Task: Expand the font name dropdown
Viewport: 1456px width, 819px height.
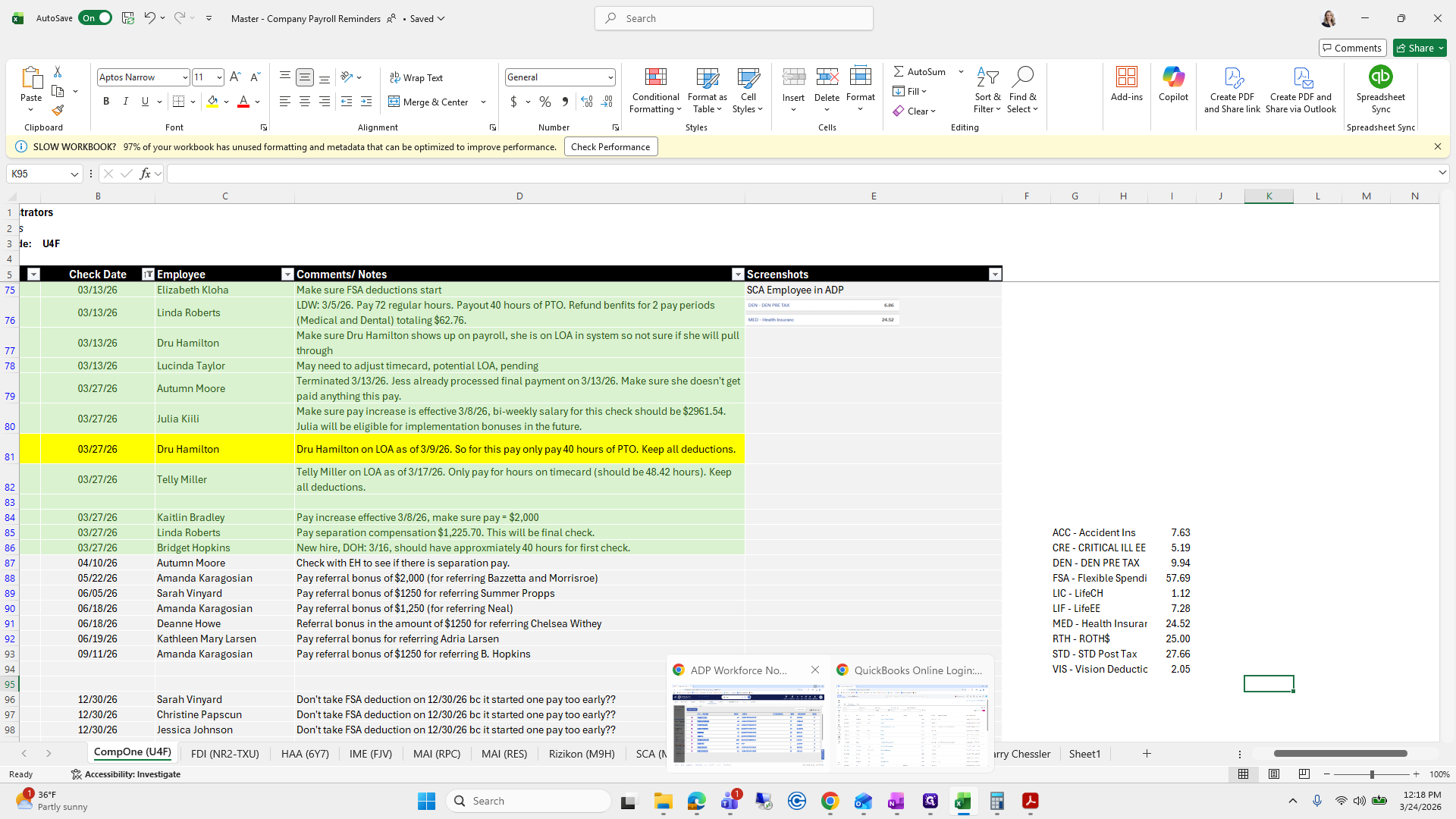Action: [184, 77]
